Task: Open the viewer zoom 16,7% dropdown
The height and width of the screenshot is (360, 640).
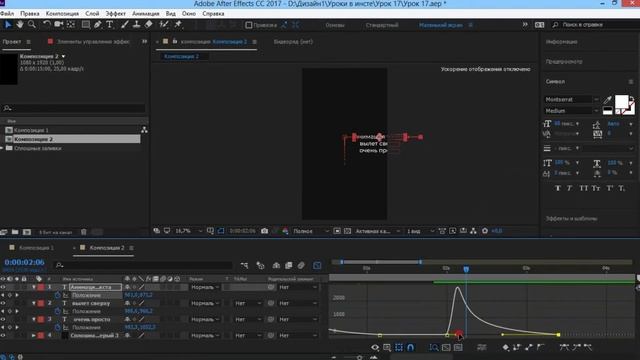Action: pos(188,231)
